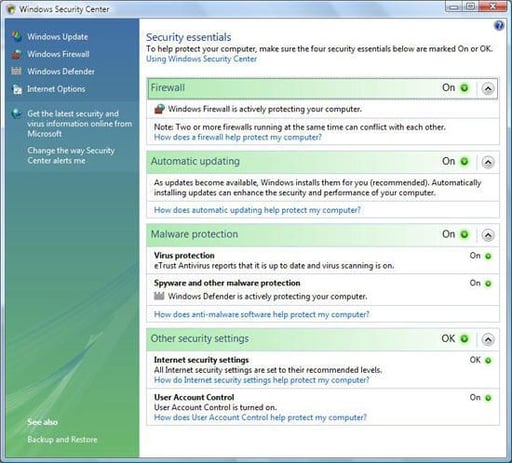Click the green status light in Automatic updating header
This screenshot has width=512, height=463.
click(464, 162)
